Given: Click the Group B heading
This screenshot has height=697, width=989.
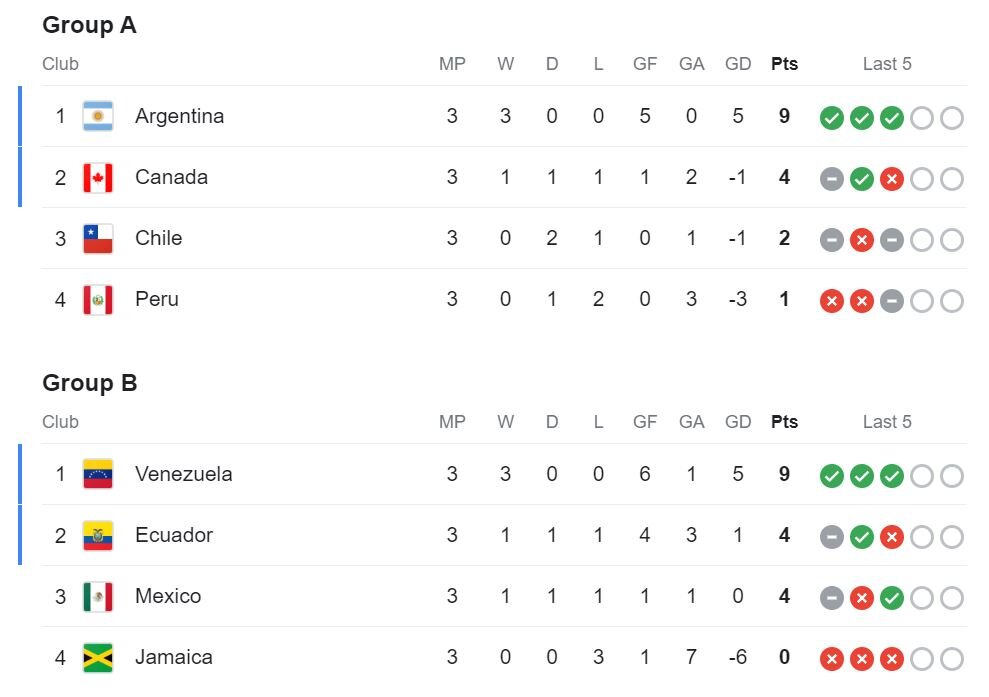Looking at the screenshot, I should click(90, 383).
